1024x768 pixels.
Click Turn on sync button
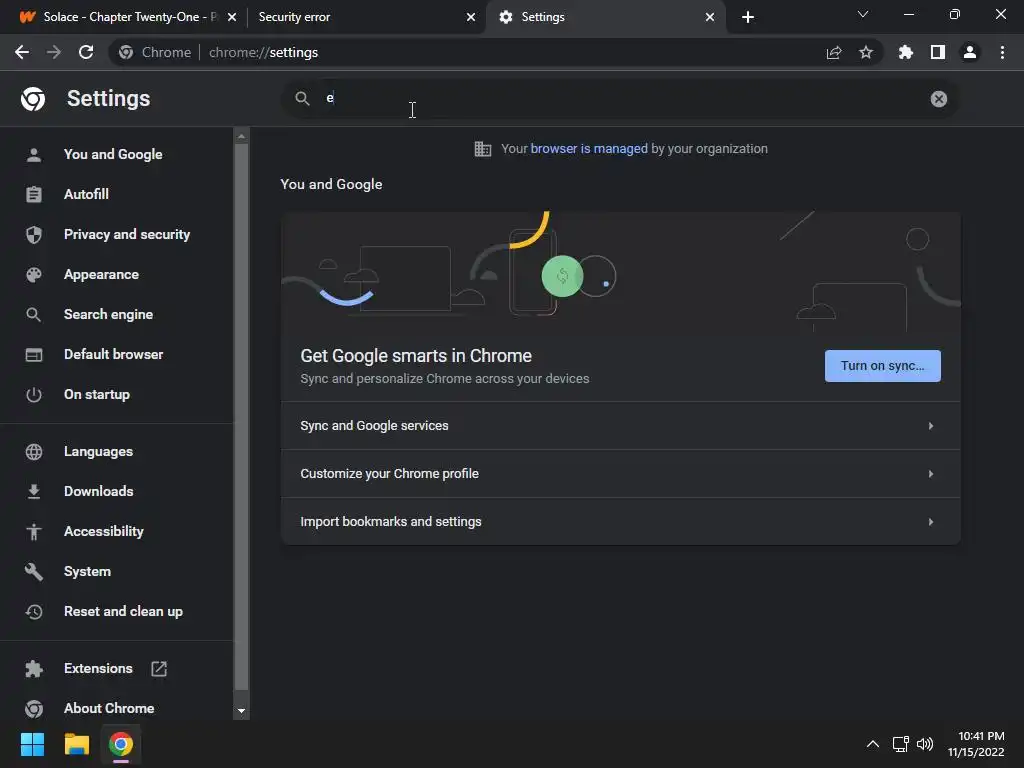click(x=882, y=366)
